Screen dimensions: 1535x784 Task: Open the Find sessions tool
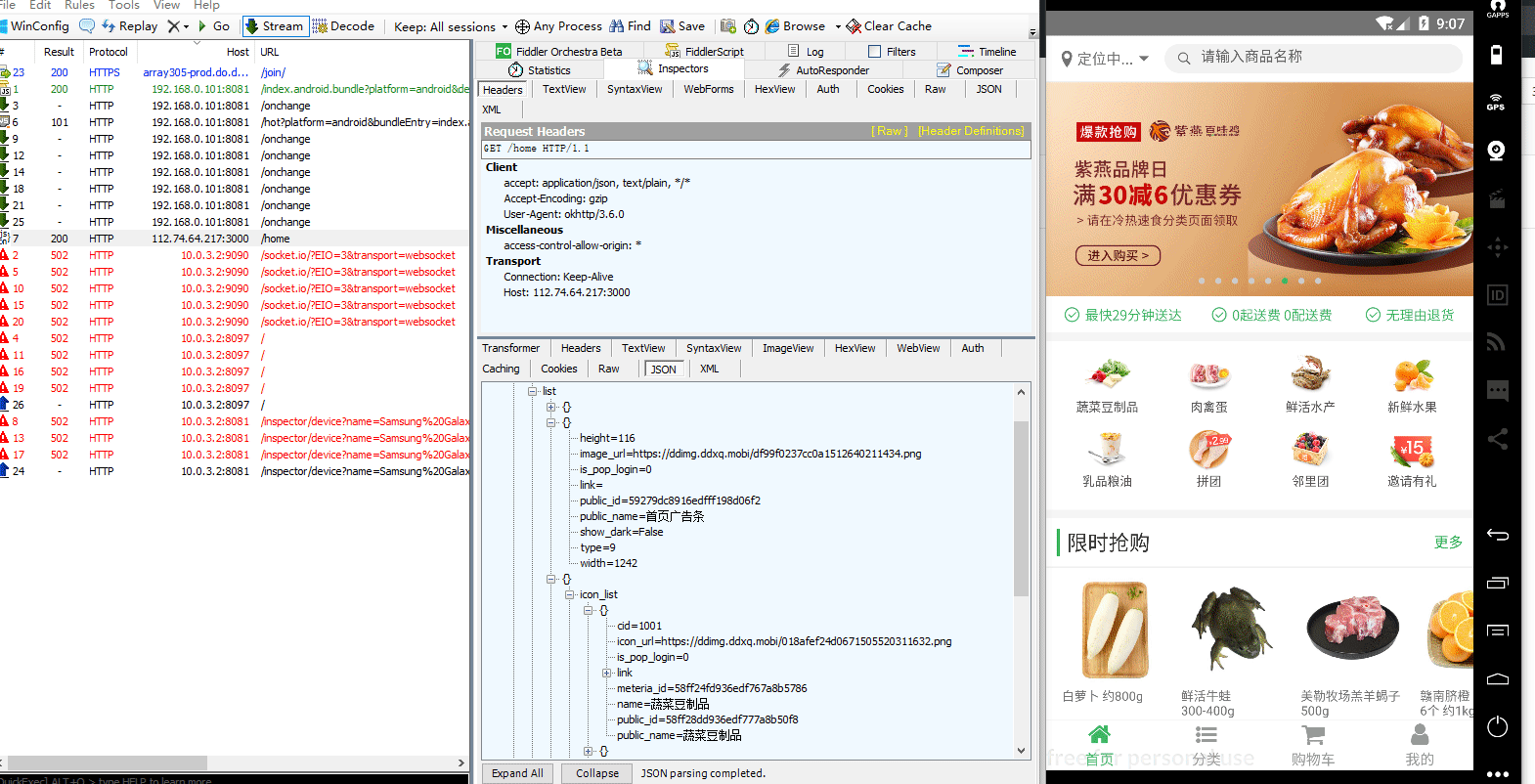point(630,26)
